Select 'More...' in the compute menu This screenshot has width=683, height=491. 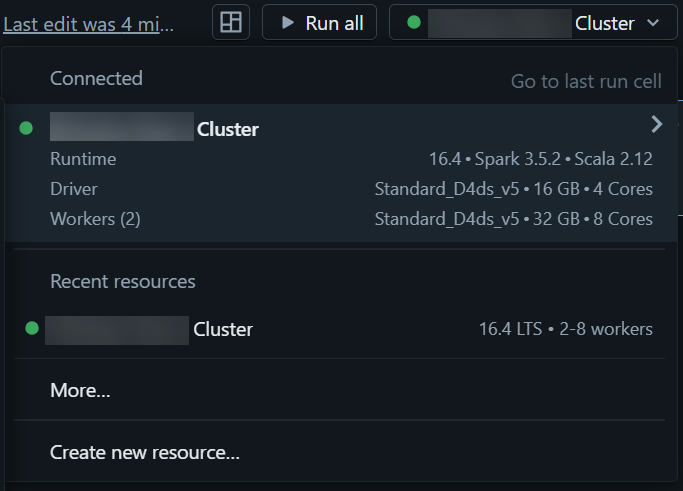80,390
